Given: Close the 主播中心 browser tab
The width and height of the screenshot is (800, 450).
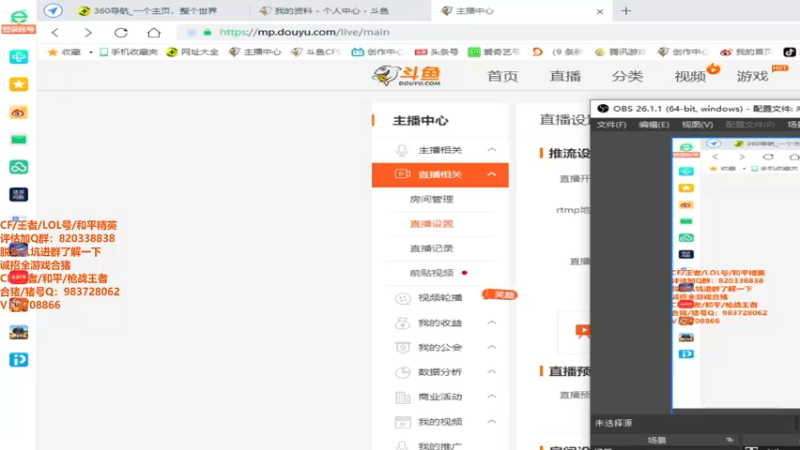Looking at the screenshot, I should pyautogui.click(x=600, y=11).
